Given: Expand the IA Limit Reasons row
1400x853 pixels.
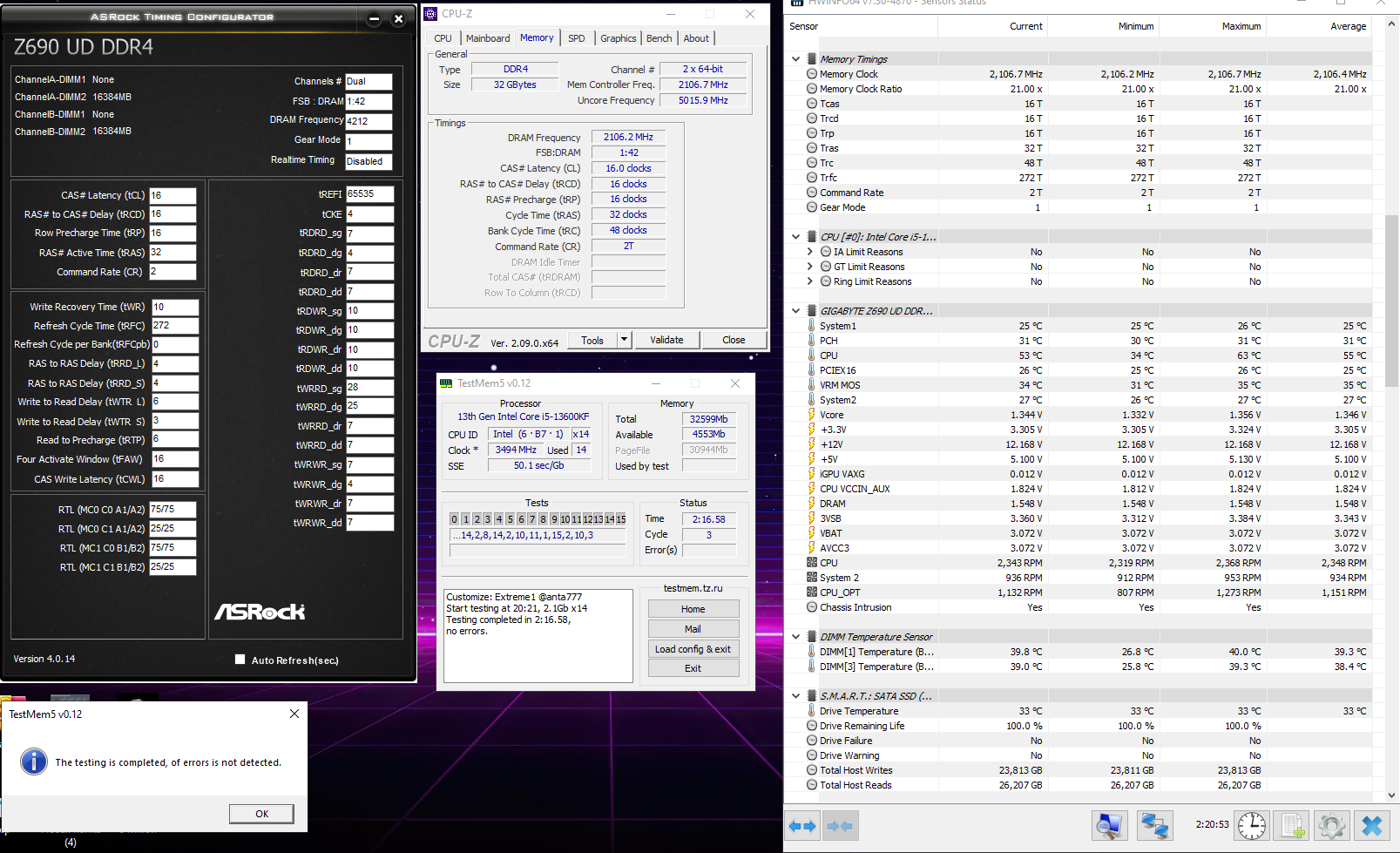Looking at the screenshot, I should pos(810,252).
